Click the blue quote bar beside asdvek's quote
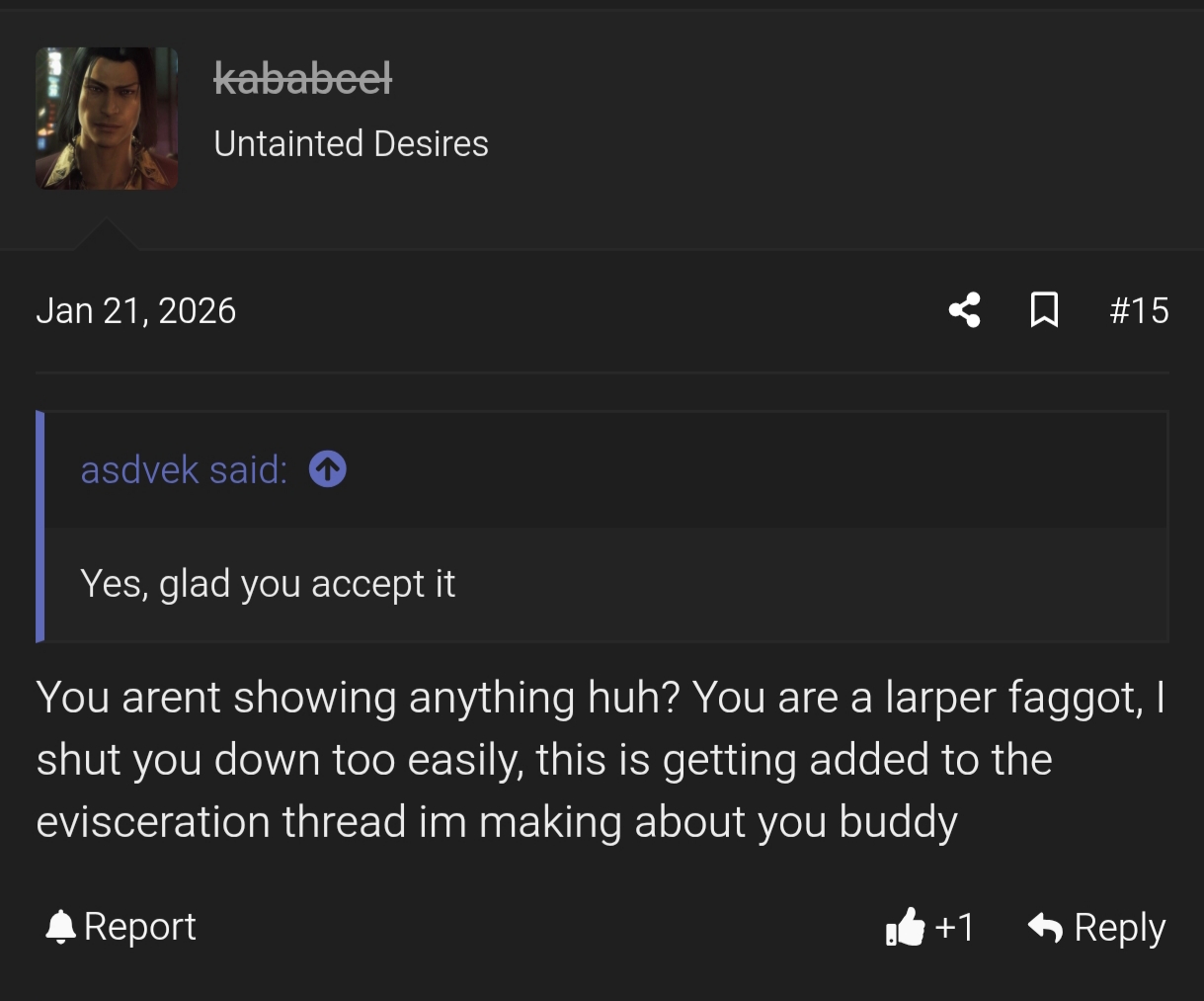1204x1001 pixels. (x=40, y=524)
